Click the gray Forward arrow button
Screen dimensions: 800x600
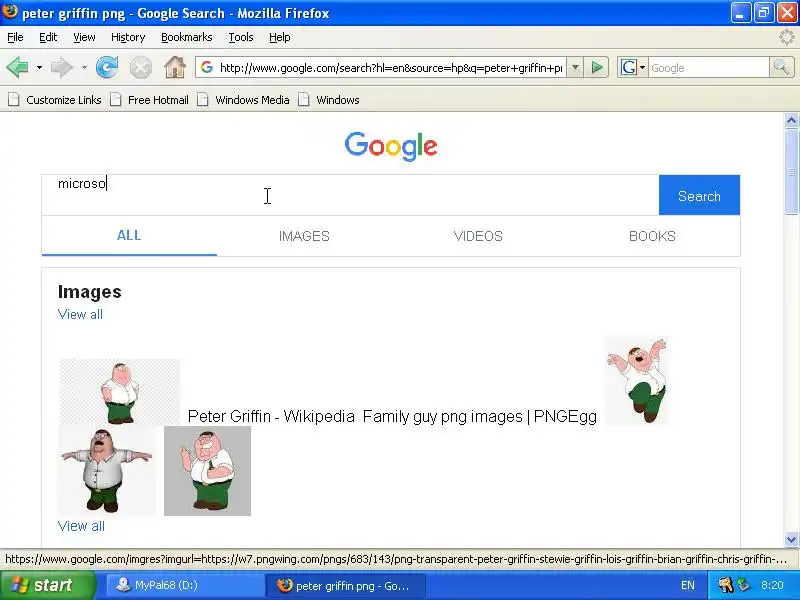click(61, 67)
